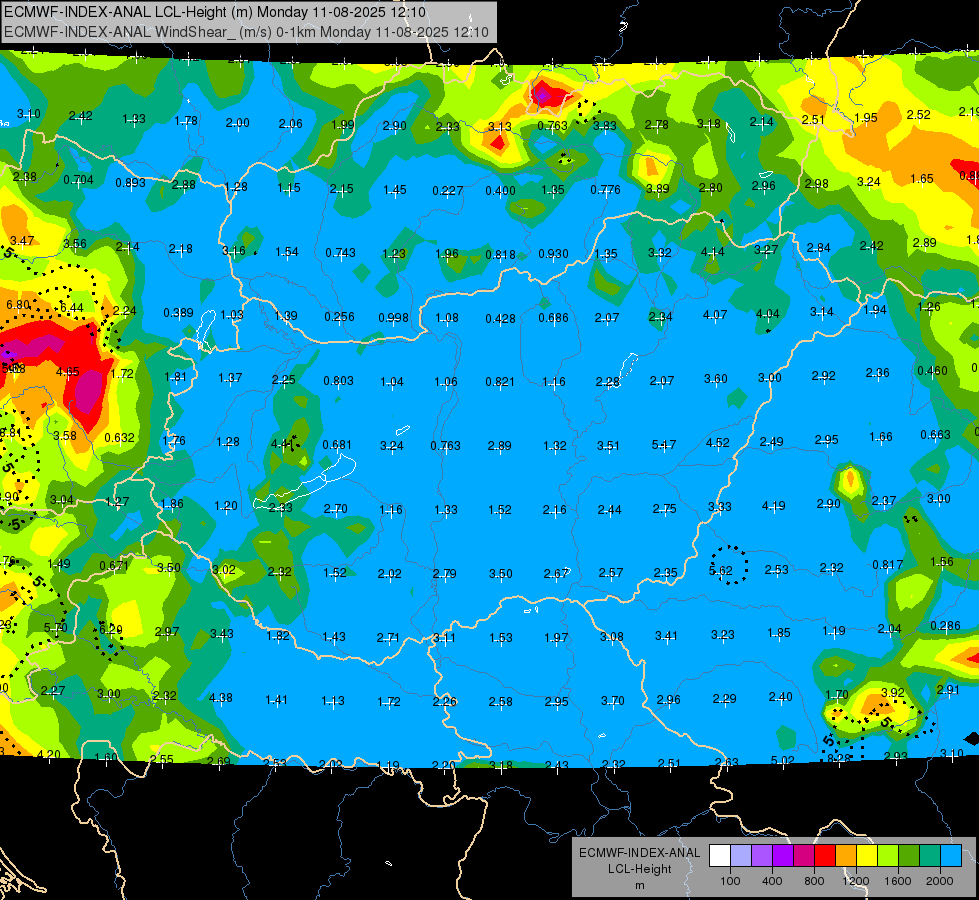Click the grid value 0.893

pyautogui.click(x=130, y=183)
